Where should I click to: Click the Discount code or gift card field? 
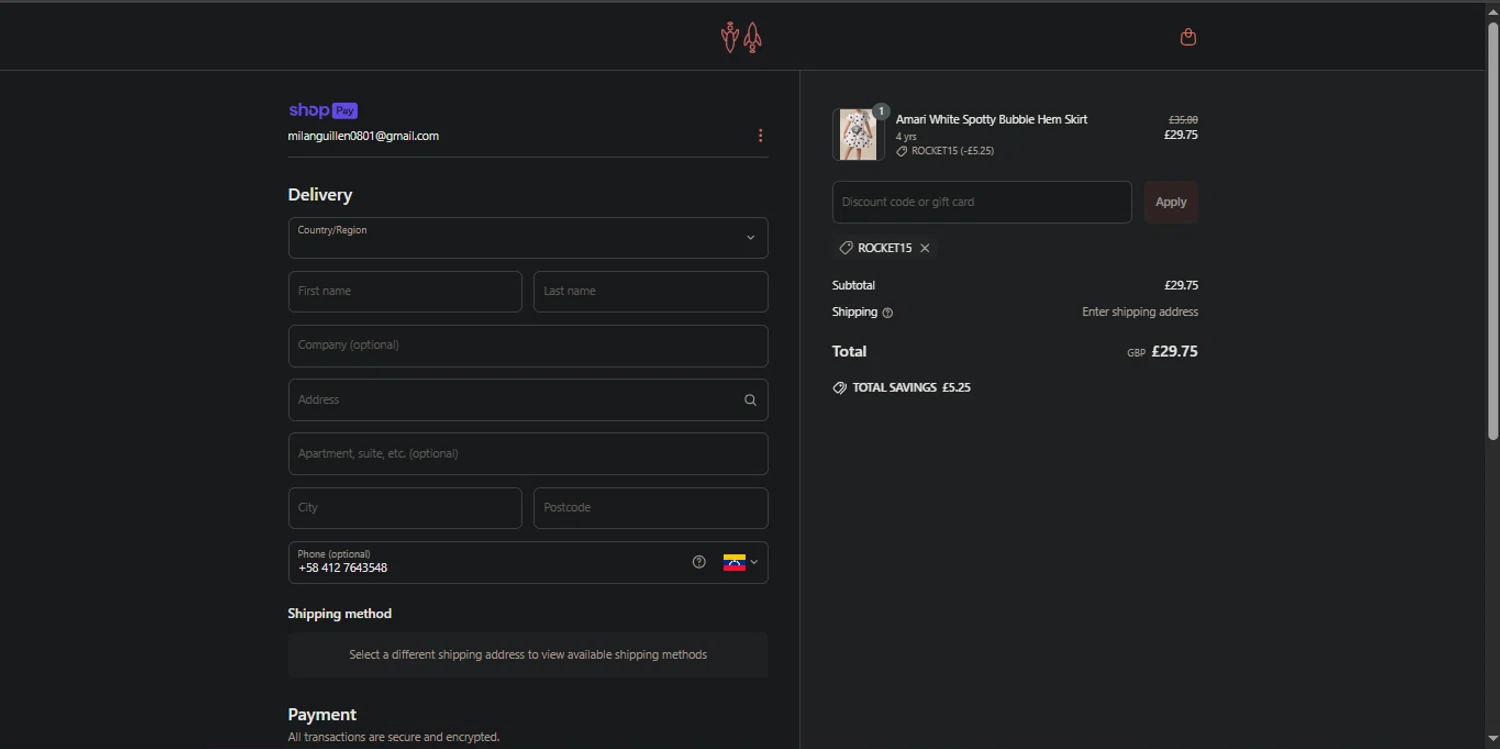pos(982,202)
